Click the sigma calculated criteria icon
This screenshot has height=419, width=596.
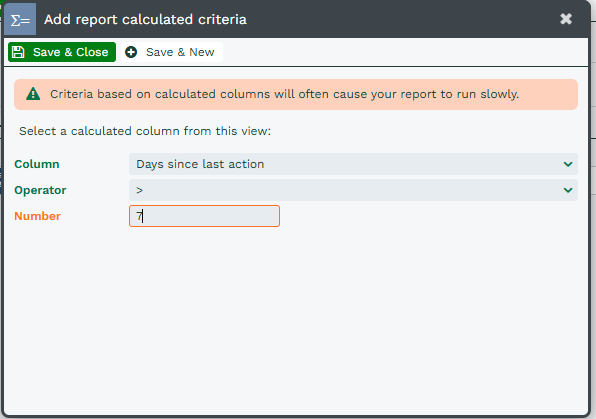click(20, 19)
